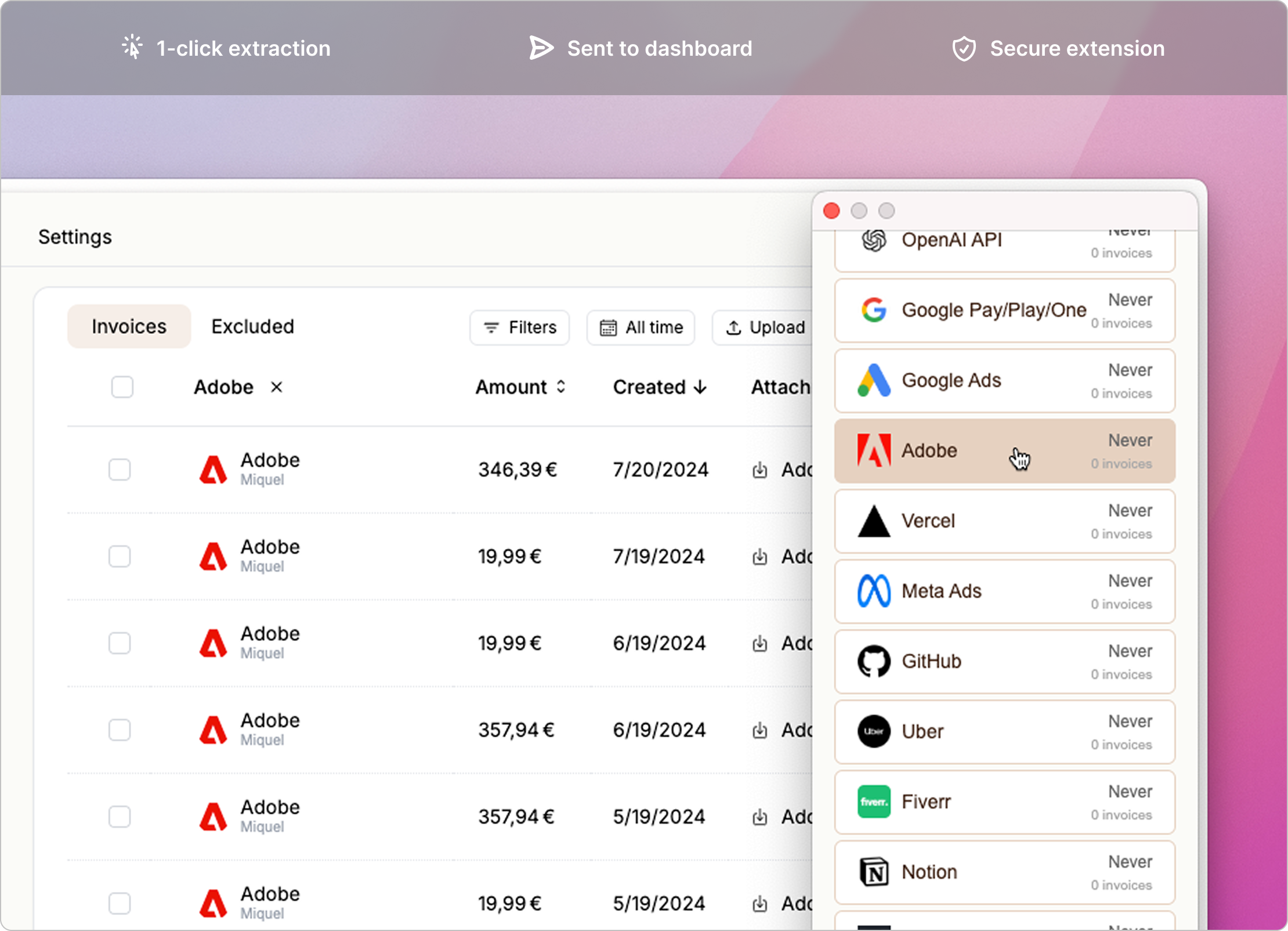Open the All time date range selector

click(641, 327)
